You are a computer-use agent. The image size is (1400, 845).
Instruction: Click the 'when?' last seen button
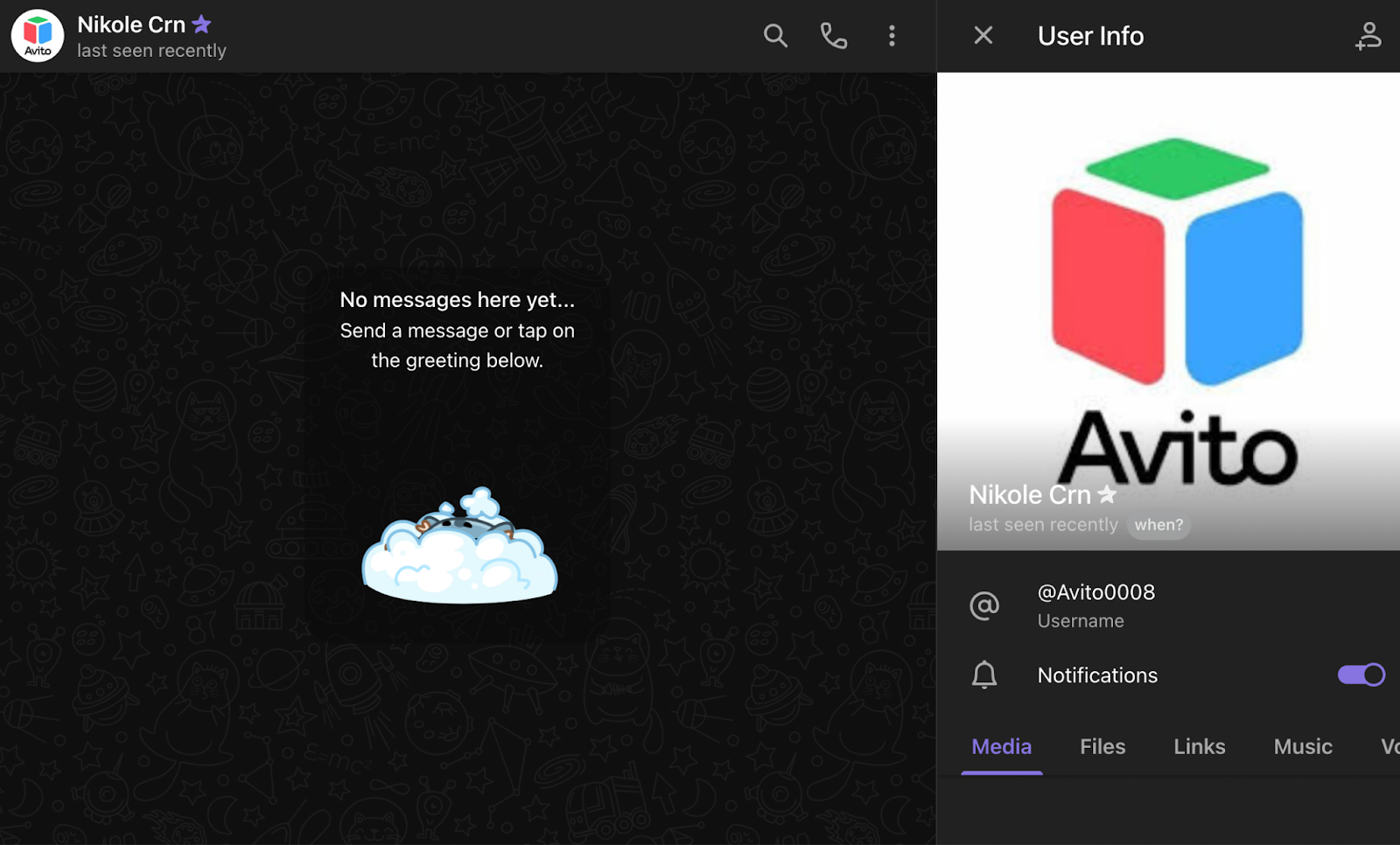[1158, 525]
